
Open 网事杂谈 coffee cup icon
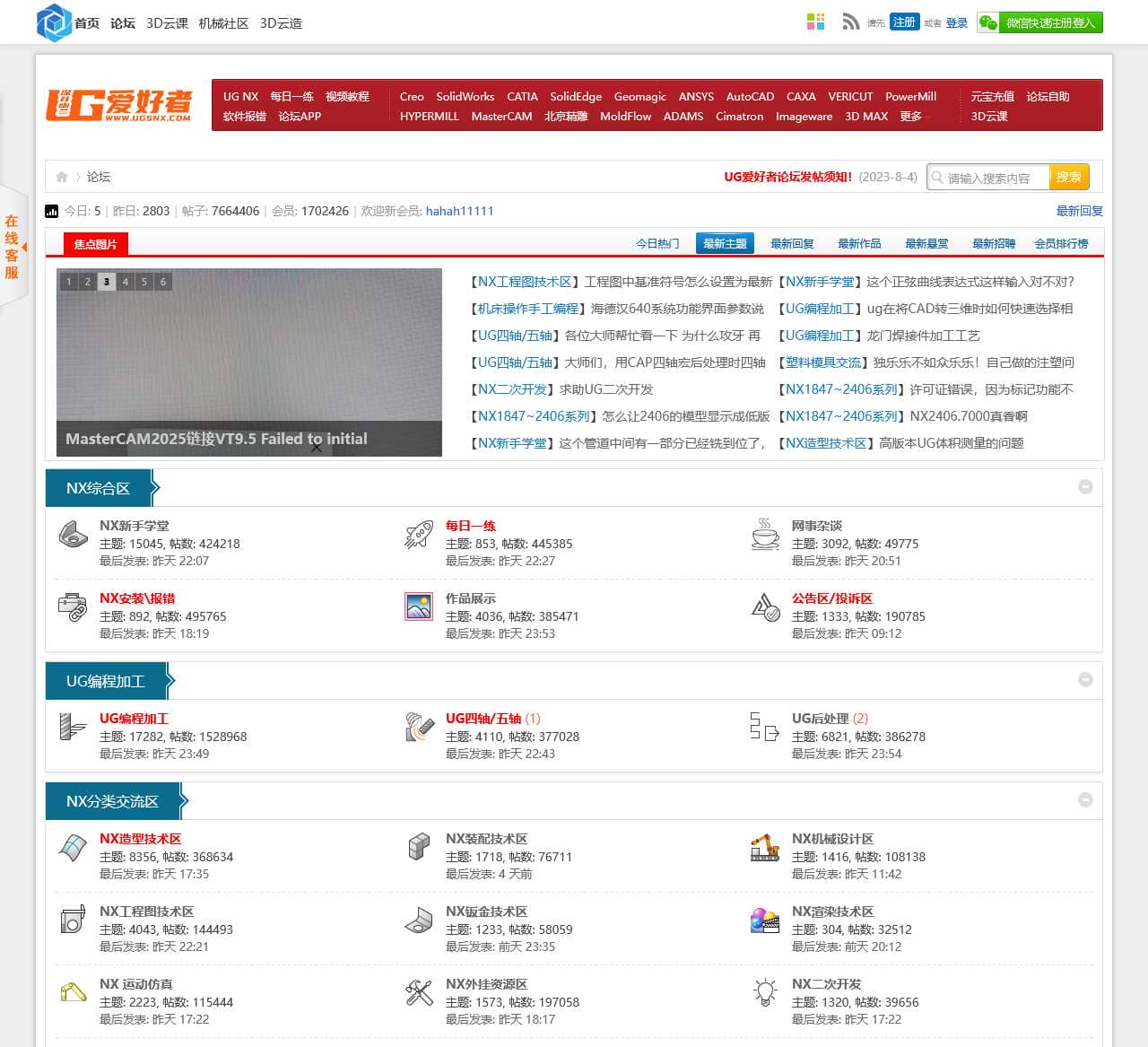[765, 535]
